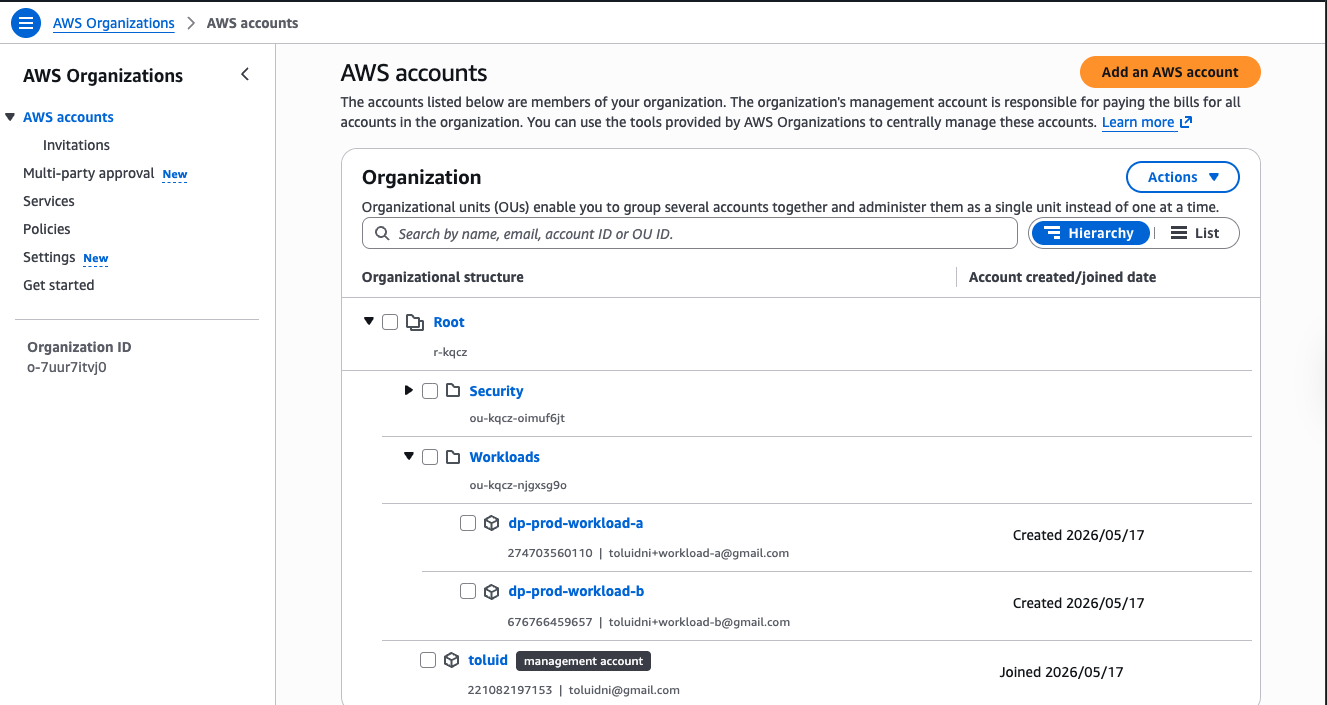The image size is (1327, 705).
Task: Open the dp-prod-workload-a account link
Action: coord(576,523)
